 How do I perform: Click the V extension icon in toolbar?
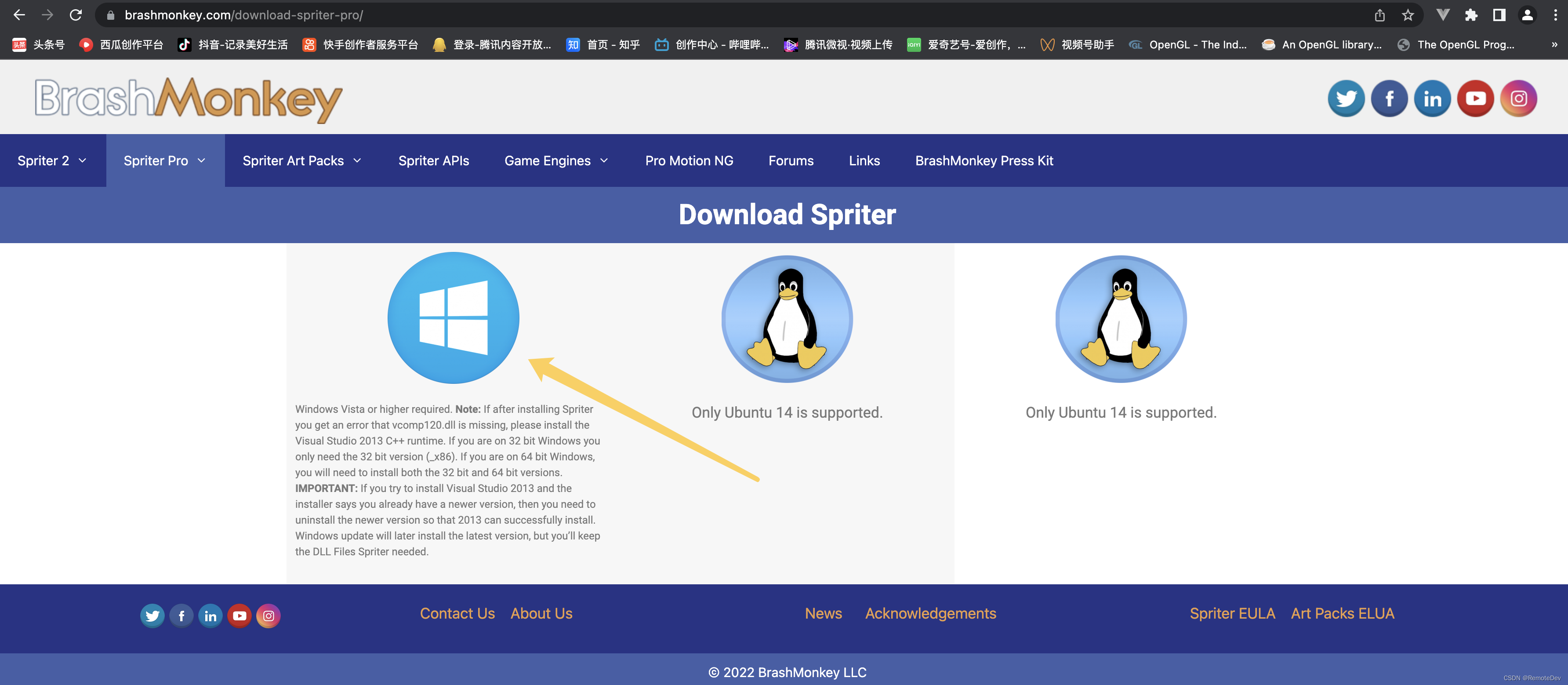click(1443, 15)
